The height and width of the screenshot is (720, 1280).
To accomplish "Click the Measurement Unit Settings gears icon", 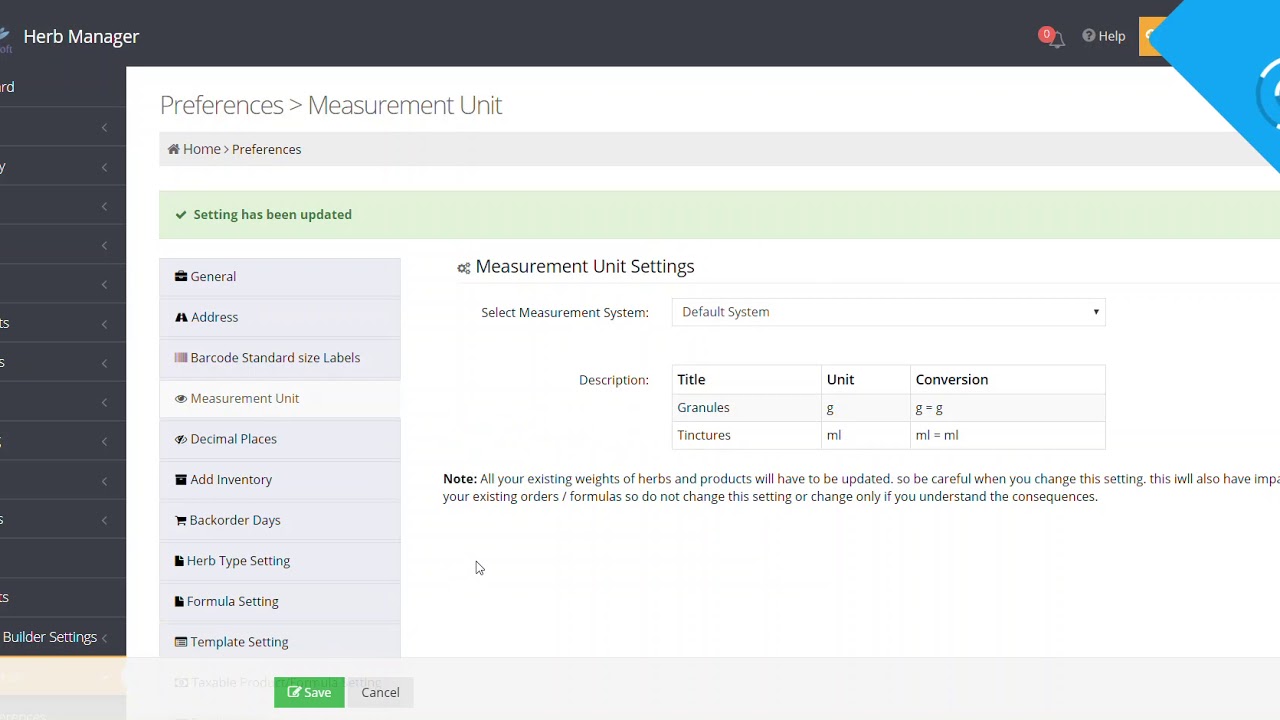I will coord(463,268).
